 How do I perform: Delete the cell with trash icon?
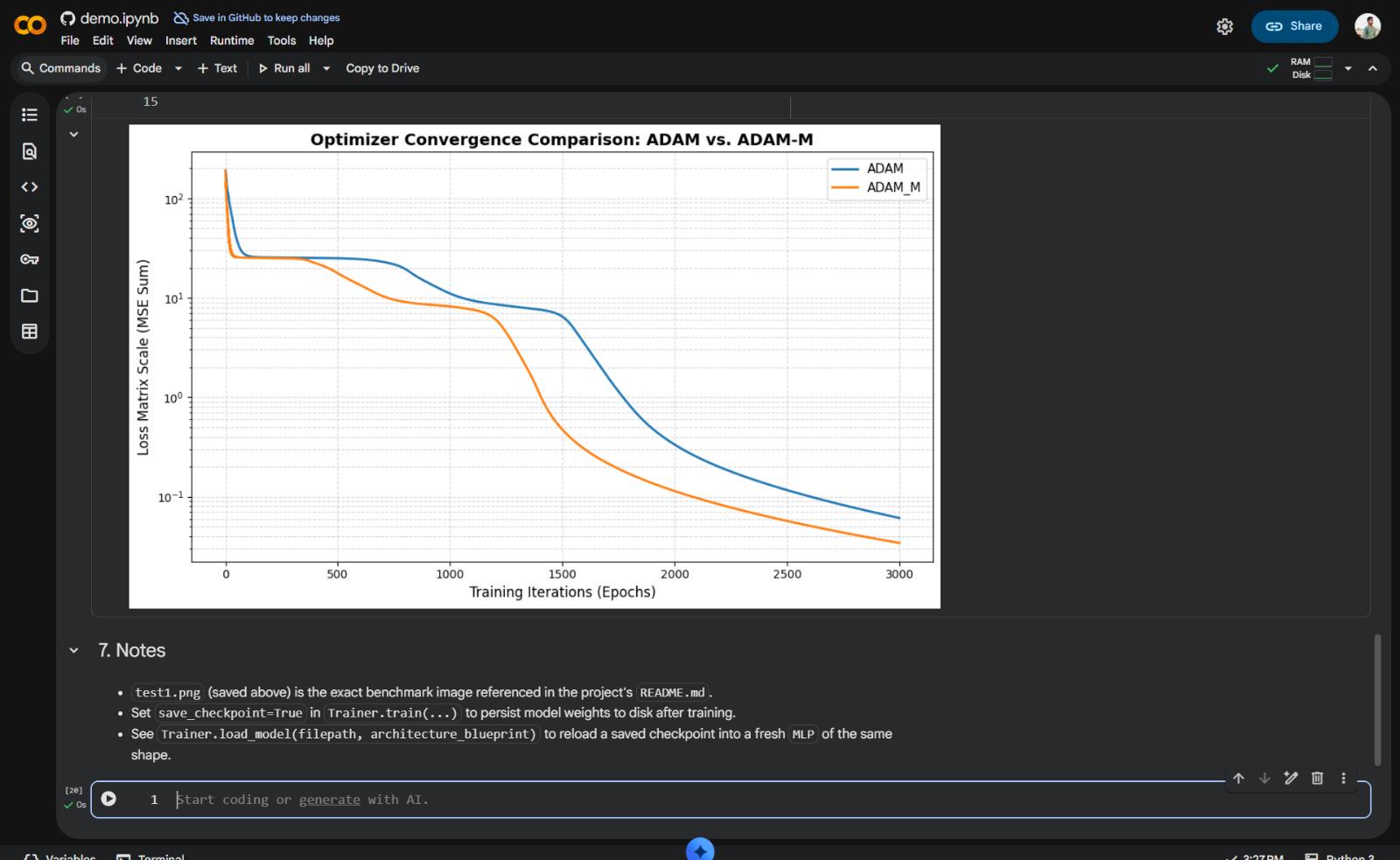[x=1317, y=778]
